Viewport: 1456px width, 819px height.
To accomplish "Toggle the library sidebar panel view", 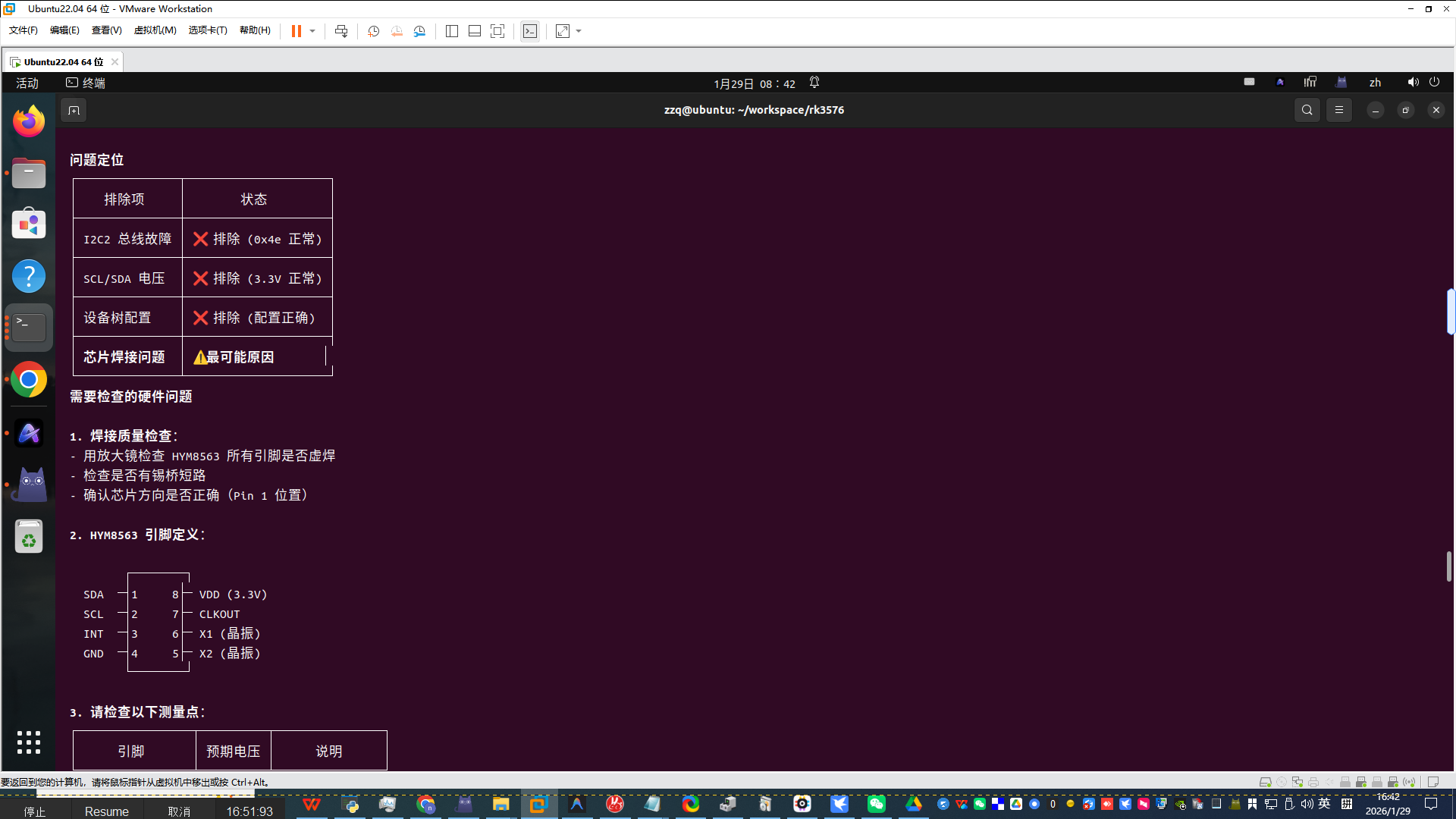I will [x=452, y=31].
